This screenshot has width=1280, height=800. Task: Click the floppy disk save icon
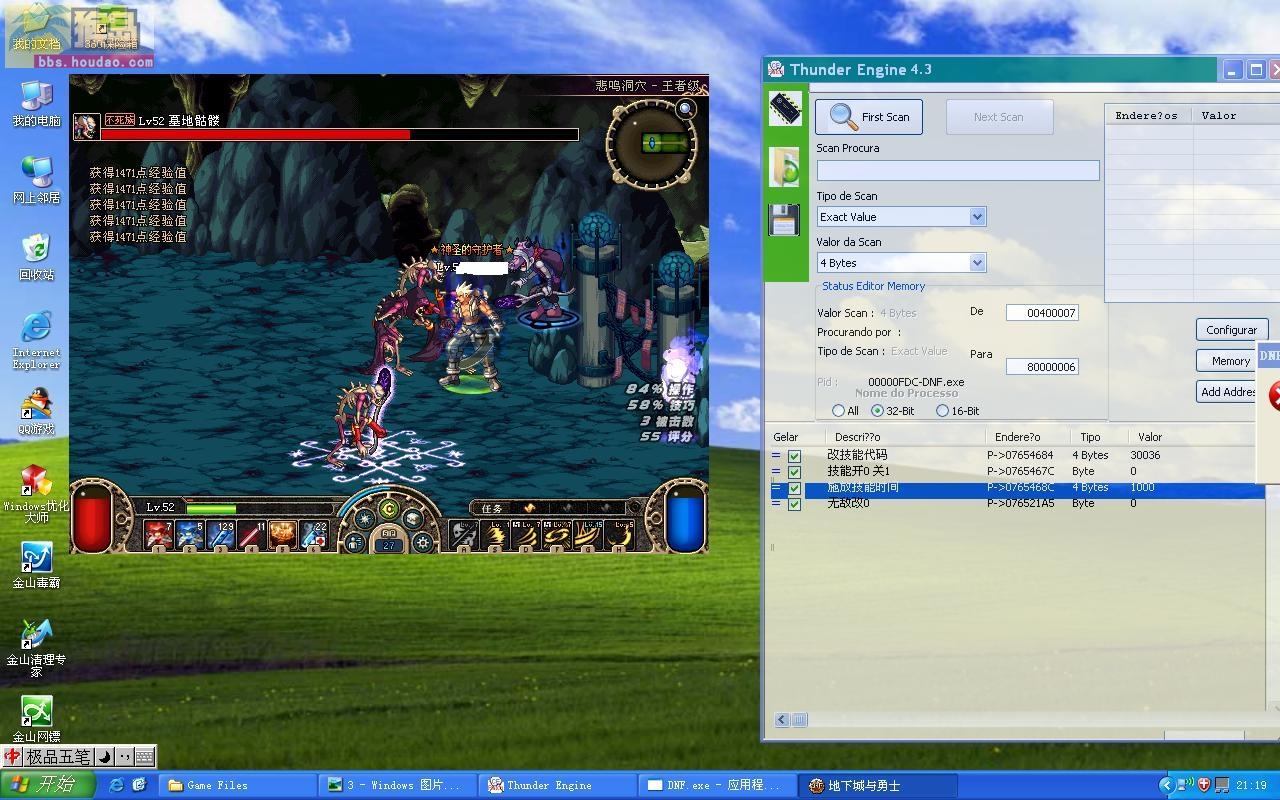(x=784, y=219)
